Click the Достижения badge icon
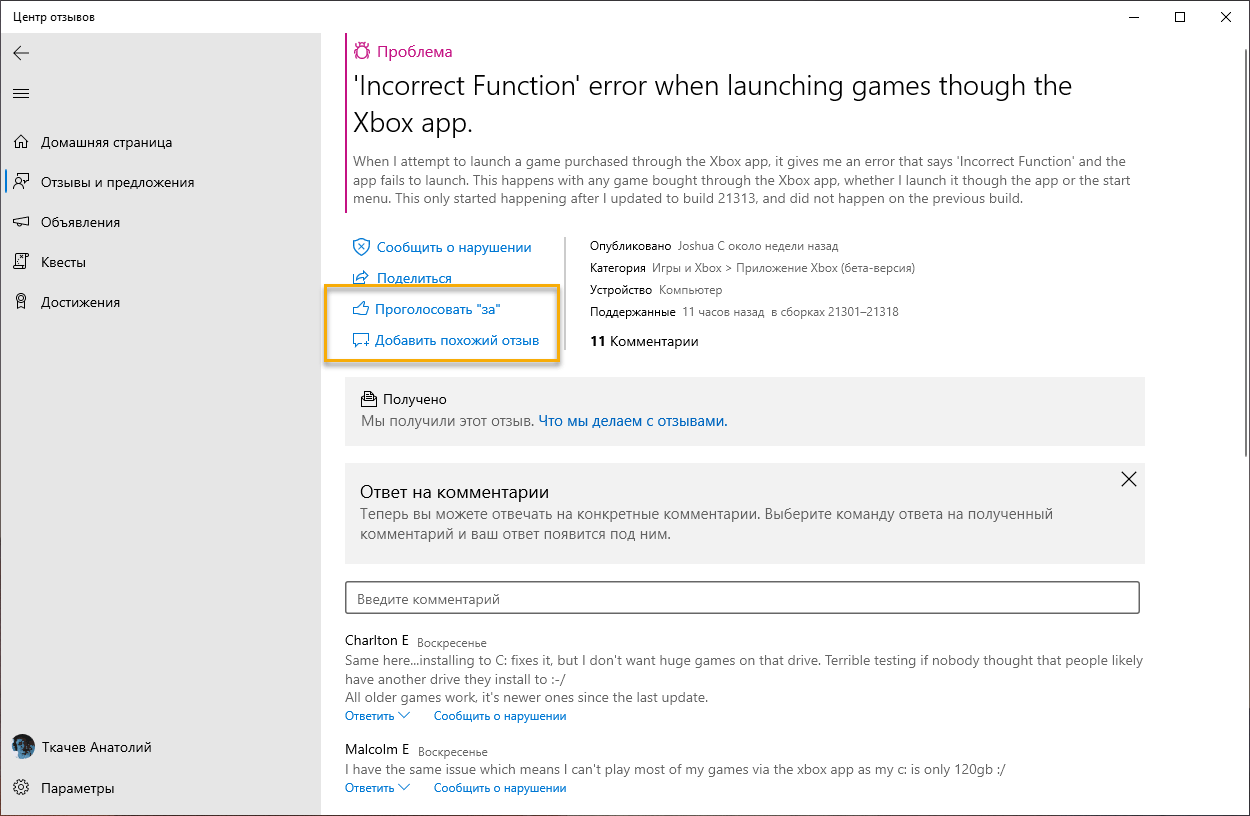 pos(21,302)
